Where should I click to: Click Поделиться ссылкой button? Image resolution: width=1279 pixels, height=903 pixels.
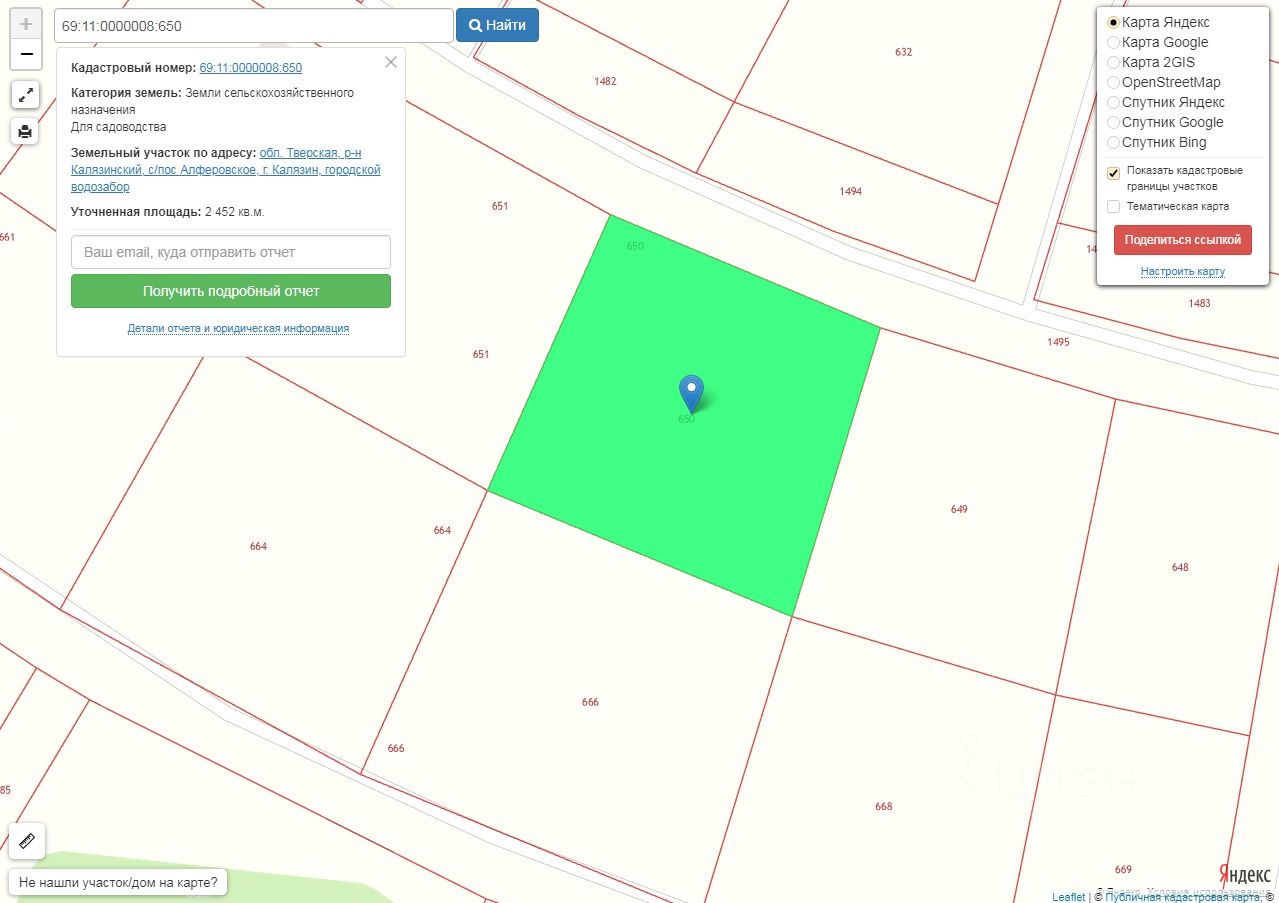1182,240
